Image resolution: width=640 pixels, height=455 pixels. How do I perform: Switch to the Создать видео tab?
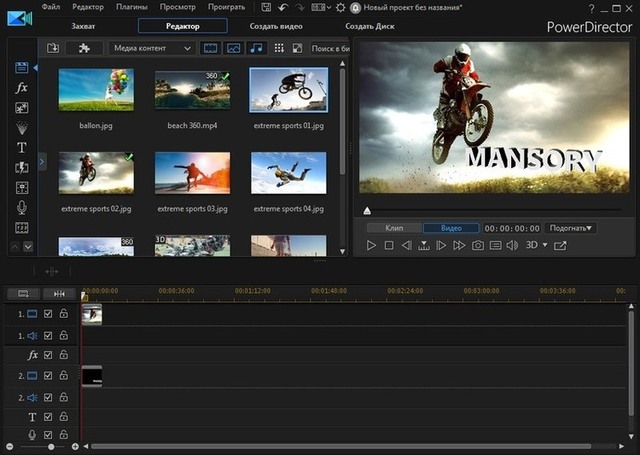[277, 26]
